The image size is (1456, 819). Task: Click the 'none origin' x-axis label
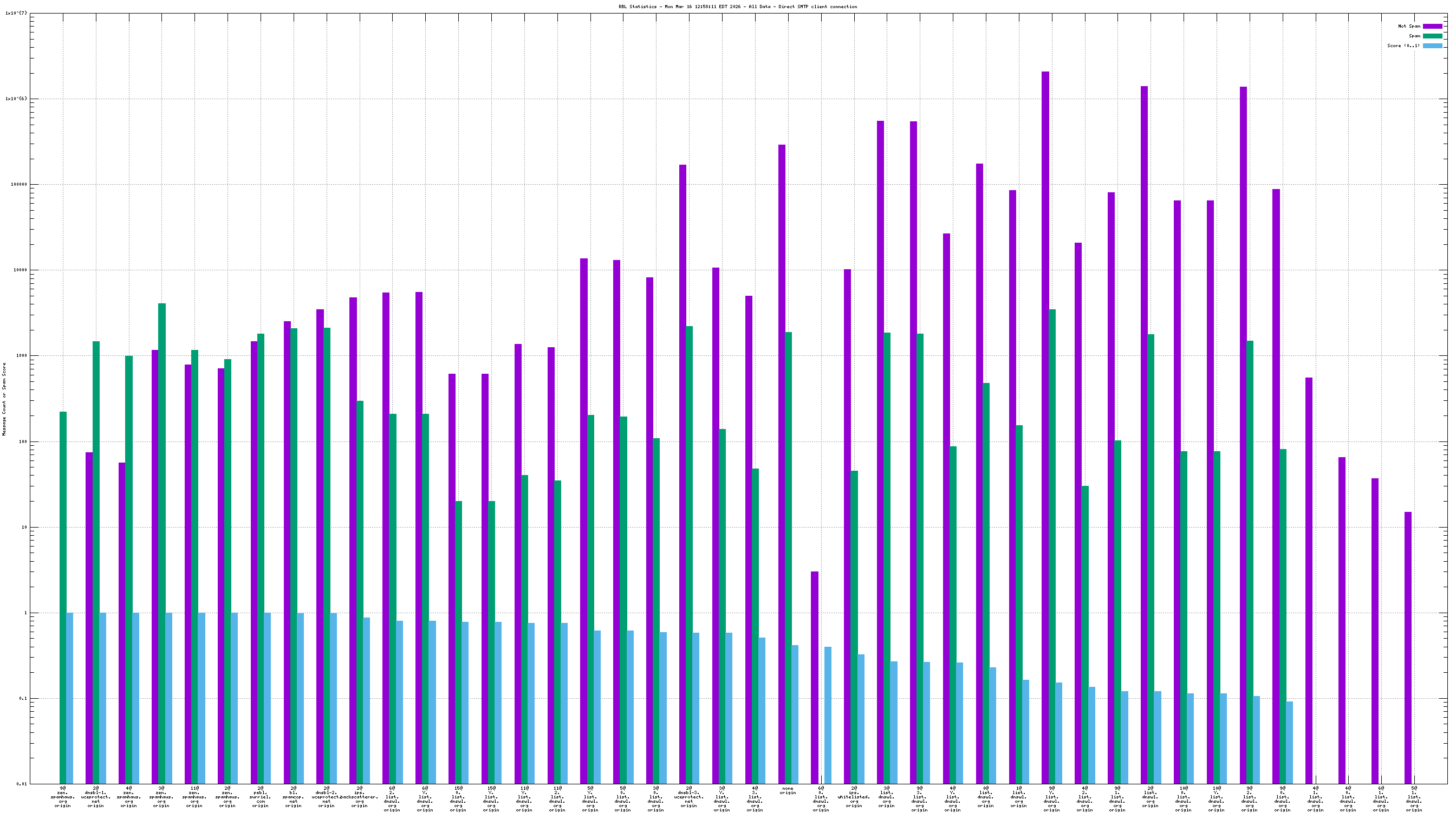coord(788,790)
